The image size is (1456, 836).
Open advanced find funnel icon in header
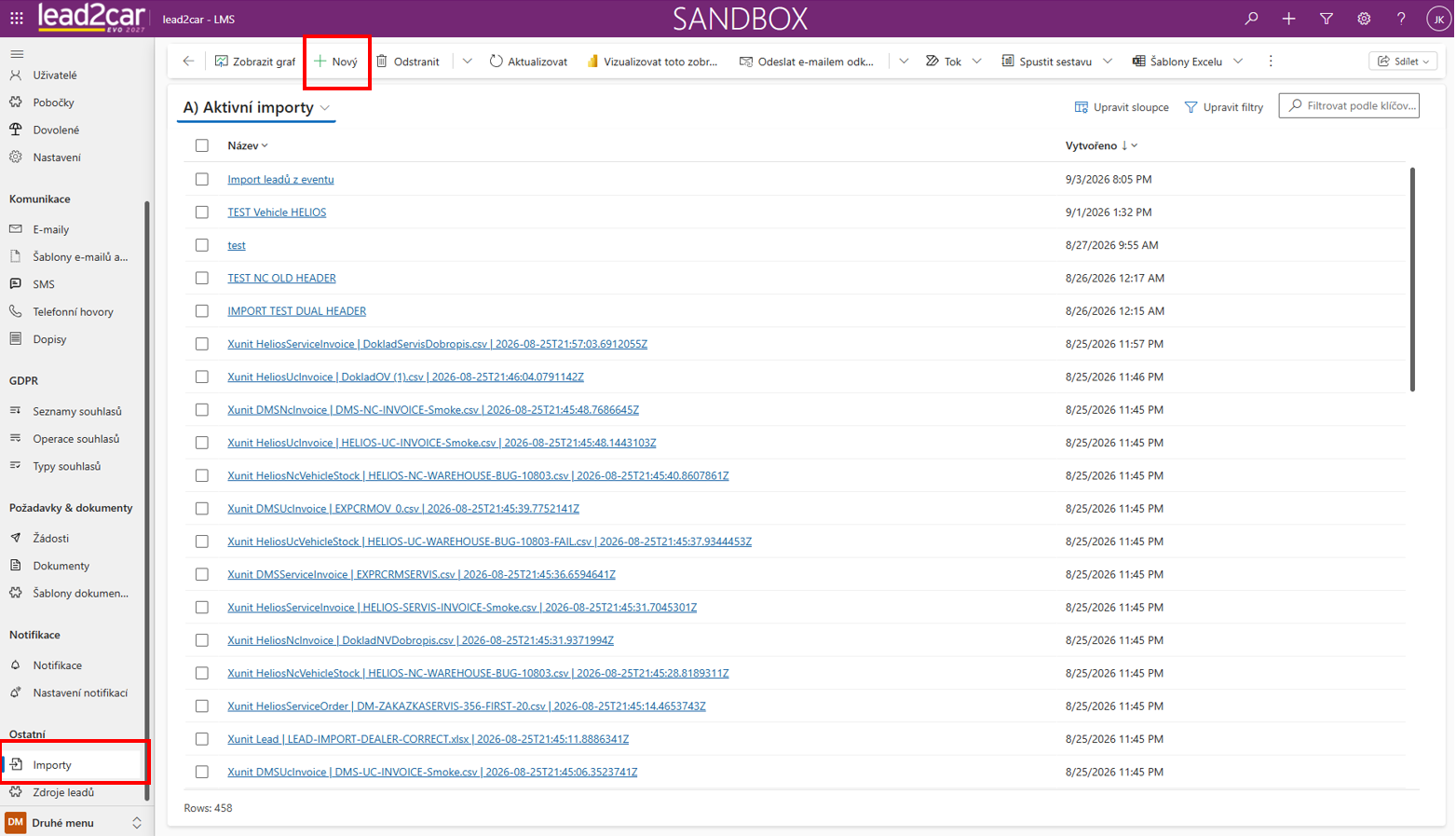pos(1326,19)
